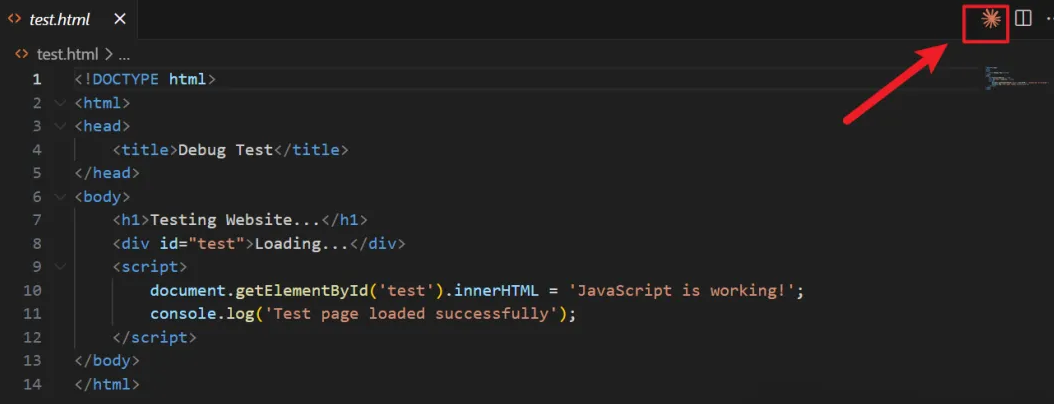Select the test.html editor tab

pos(58,19)
